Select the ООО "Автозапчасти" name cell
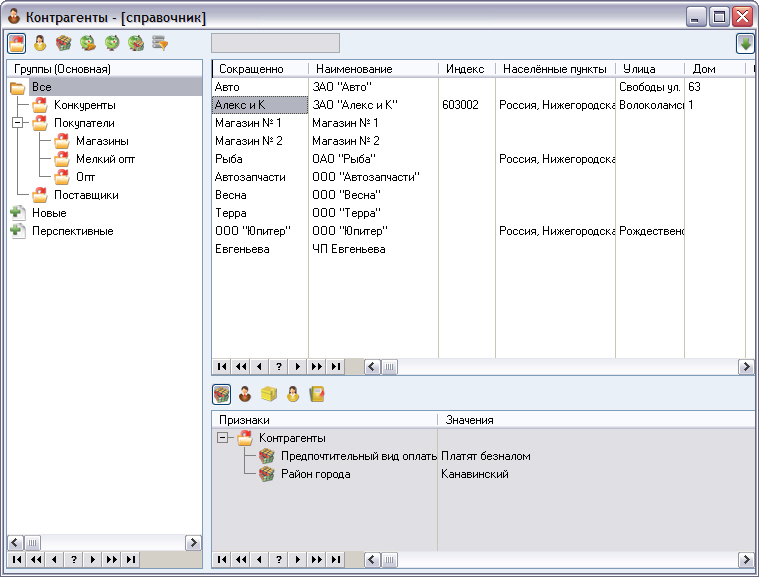 tap(373, 177)
